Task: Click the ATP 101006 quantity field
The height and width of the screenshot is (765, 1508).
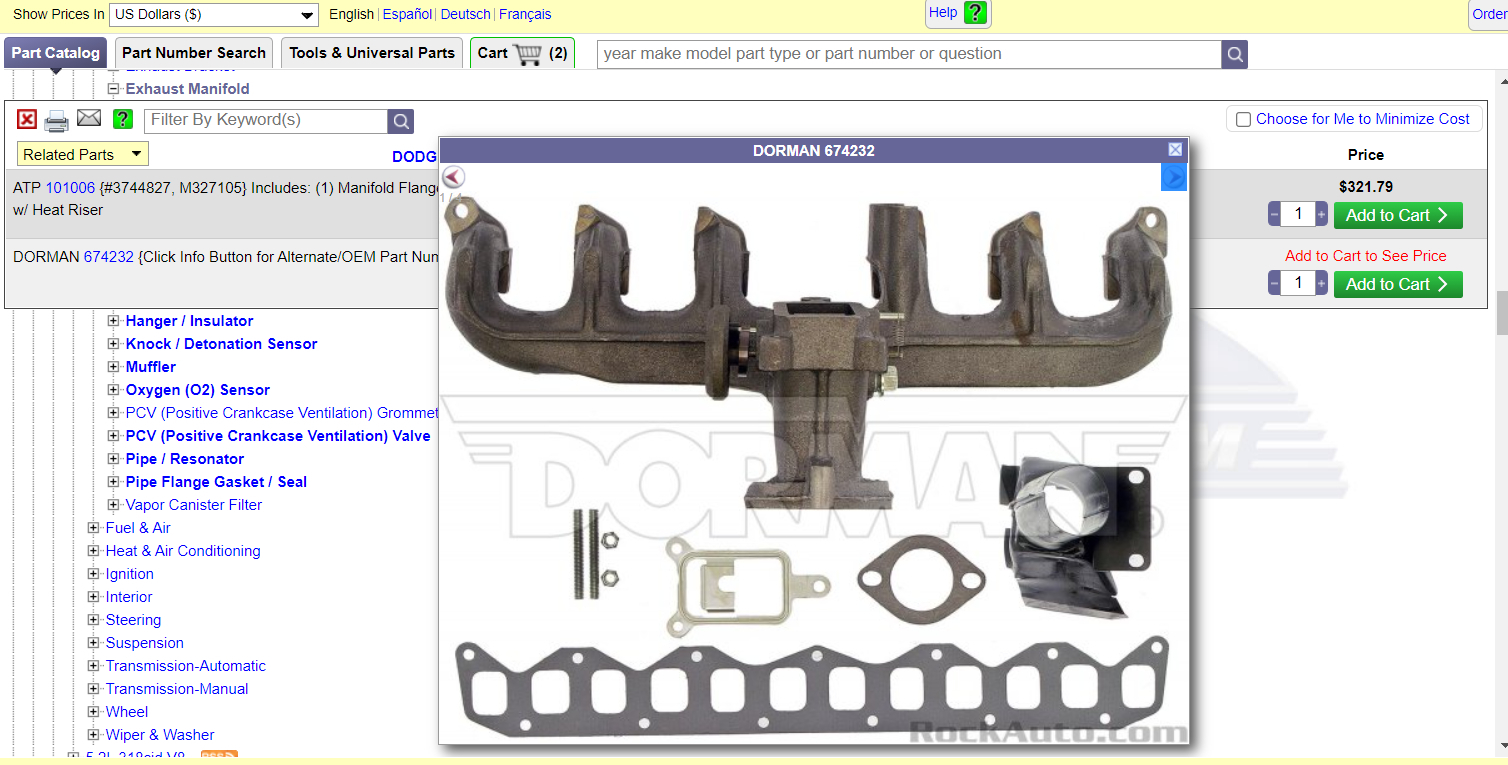Action: point(1298,215)
